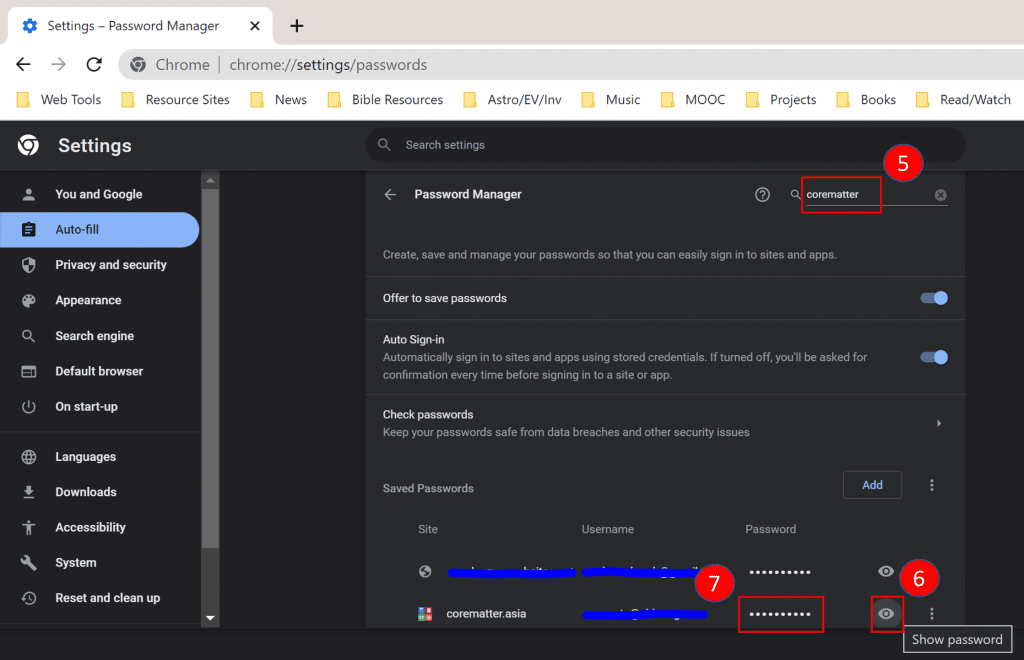Screen dimensions: 1024x660
Task: Disable the Auto Sign-in switch
Action: 933,357
